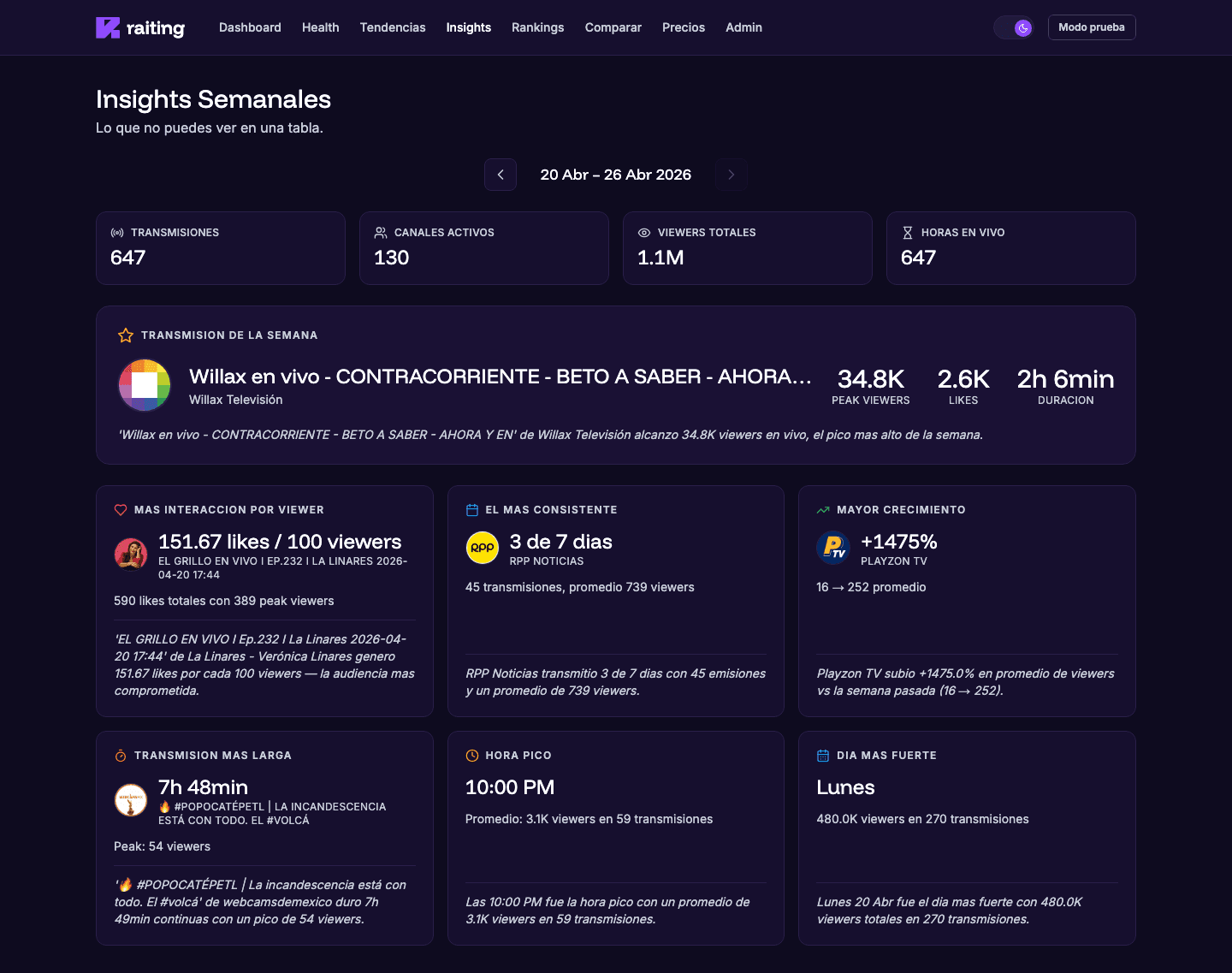Viewport: 1232px width, 973px height.
Task: Click the star icon of Transmision de la semana
Action: pyautogui.click(x=126, y=335)
